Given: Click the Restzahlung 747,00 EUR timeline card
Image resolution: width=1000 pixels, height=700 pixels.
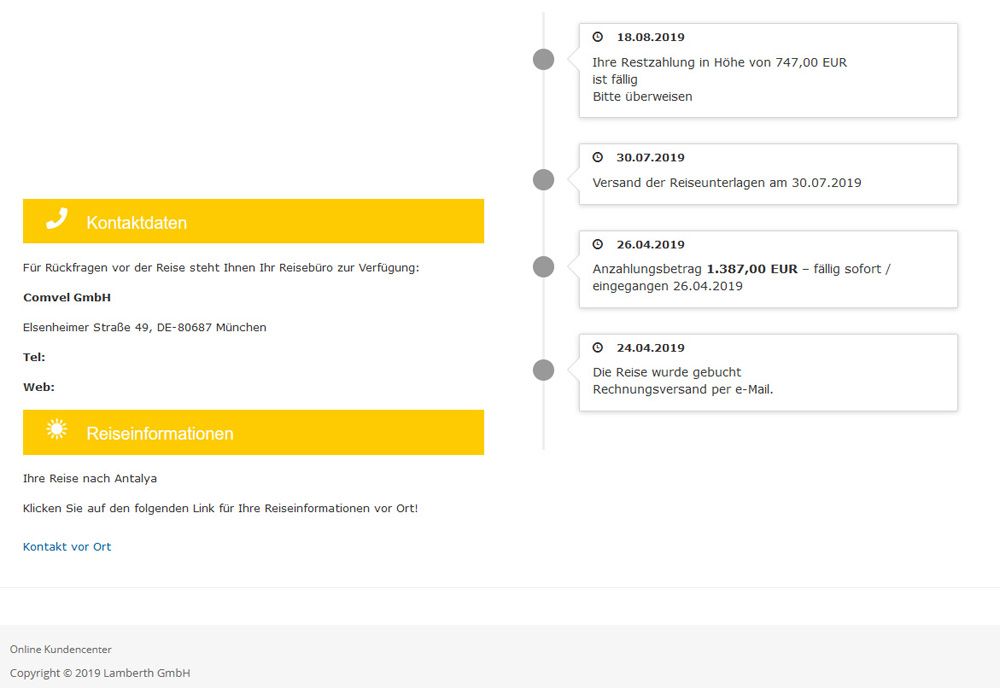Looking at the screenshot, I should point(768,71).
